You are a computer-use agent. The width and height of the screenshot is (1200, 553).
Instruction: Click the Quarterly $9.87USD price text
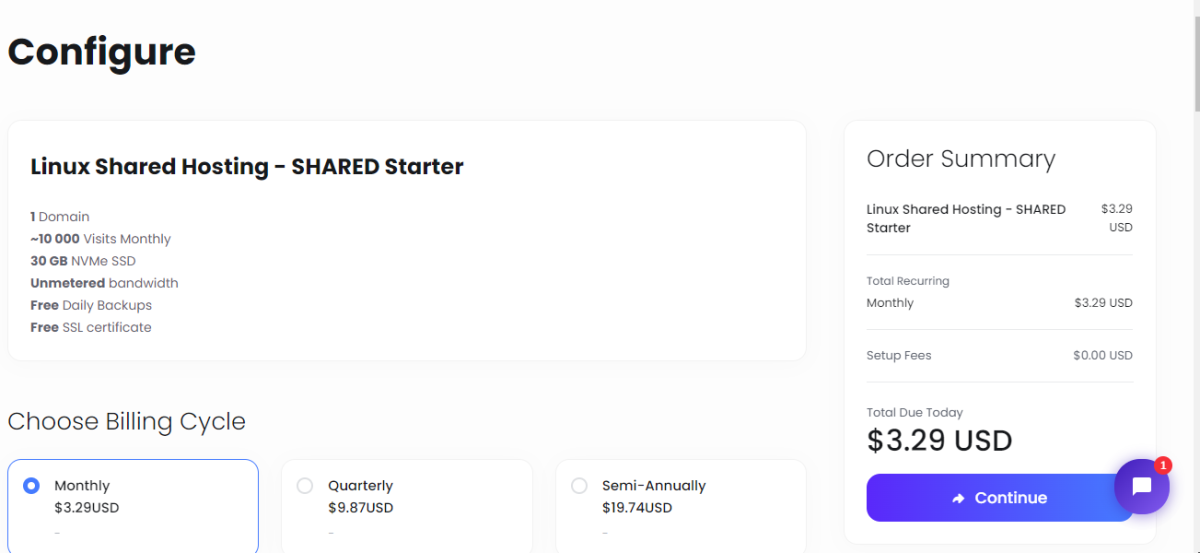tap(361, 508)
